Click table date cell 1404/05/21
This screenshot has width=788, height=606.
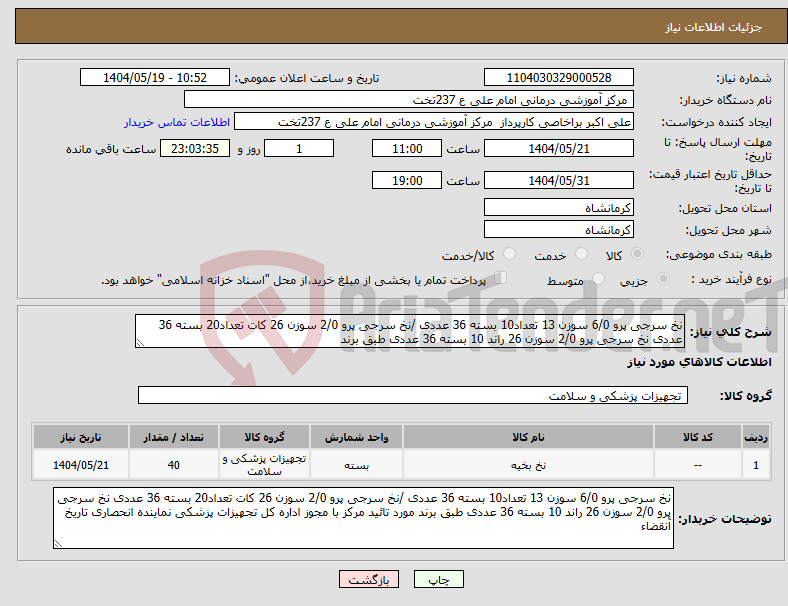click(x=81, y=465)
